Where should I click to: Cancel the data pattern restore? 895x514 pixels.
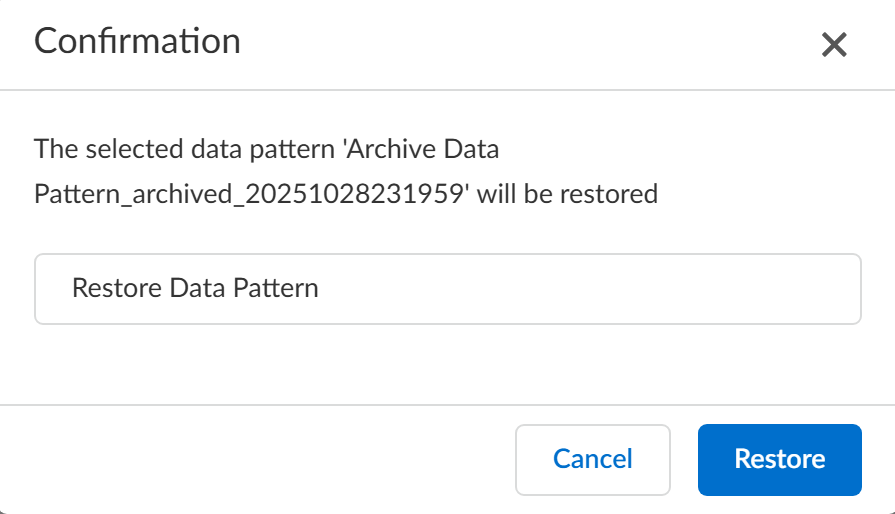(593, 460)
